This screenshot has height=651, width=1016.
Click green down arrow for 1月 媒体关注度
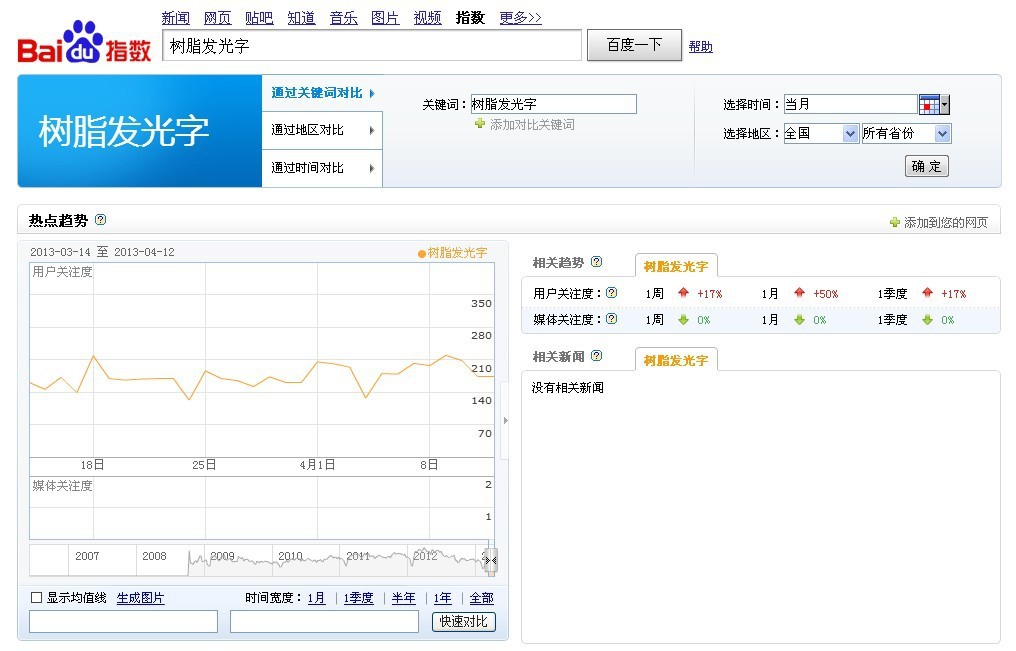(799, 319)
